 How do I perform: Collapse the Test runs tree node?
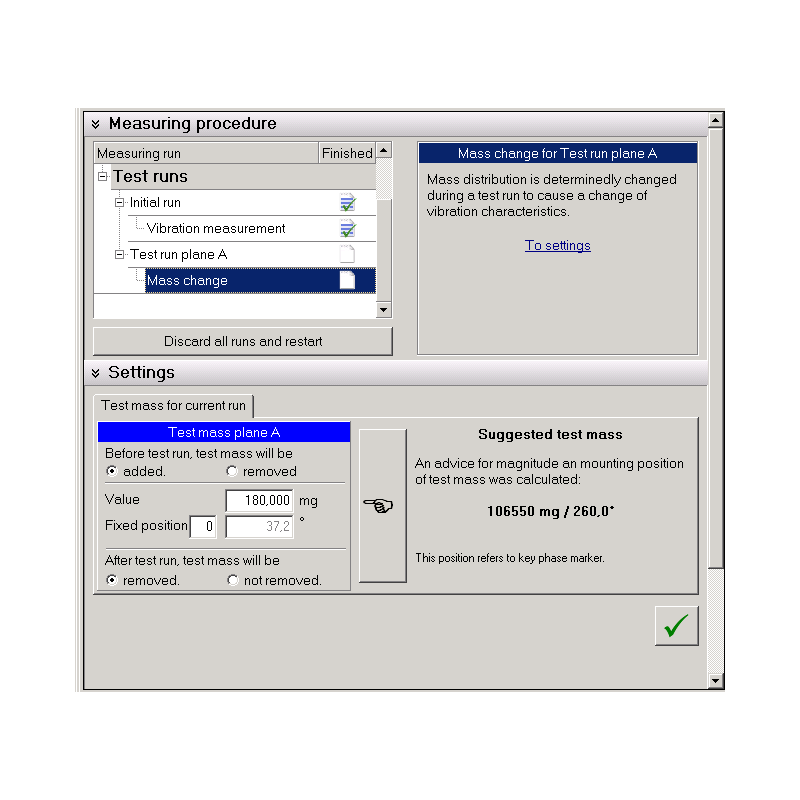point(102,177)
